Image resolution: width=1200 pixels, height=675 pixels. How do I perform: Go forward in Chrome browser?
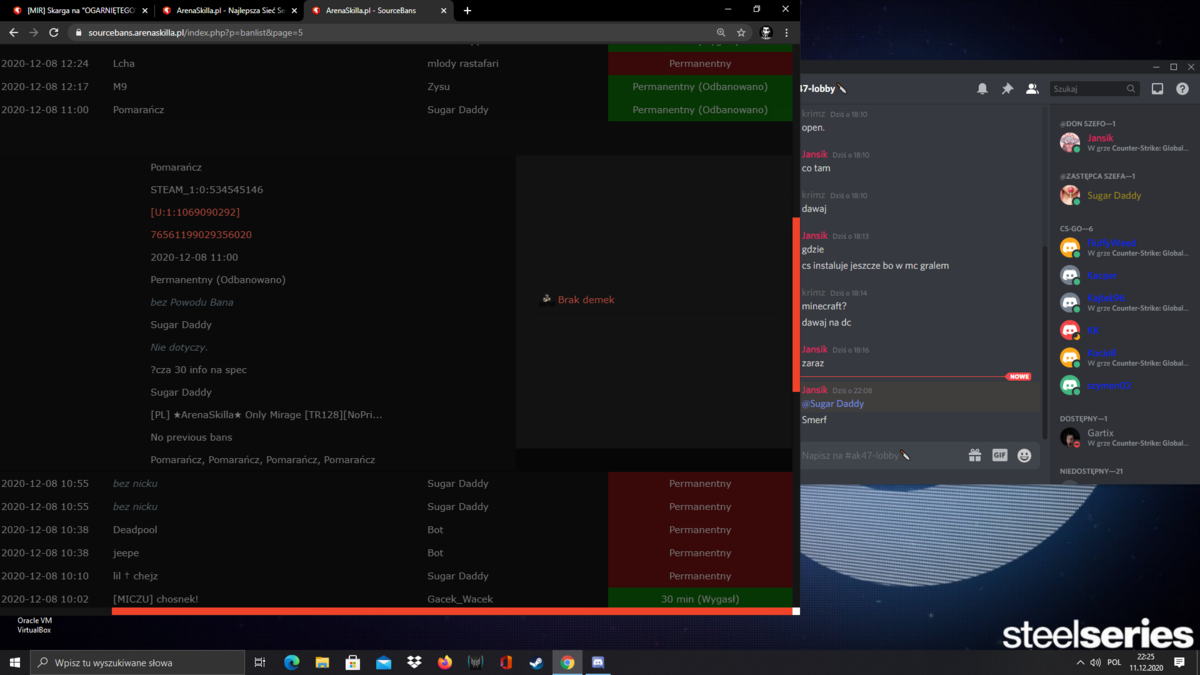(33, 32)
